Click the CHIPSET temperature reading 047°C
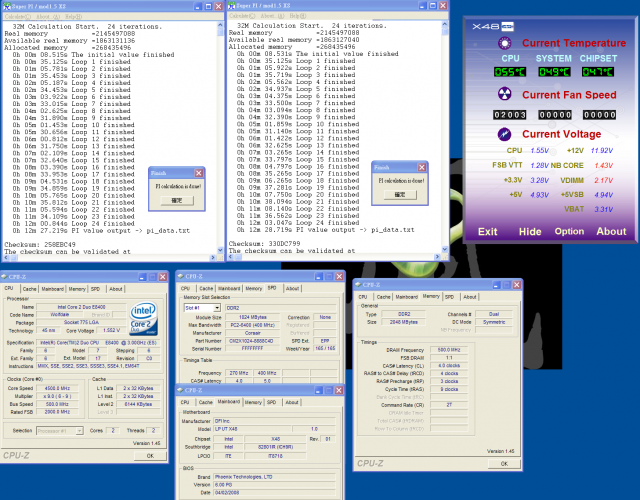Viewport: 640px width, 500px height. 598,72
